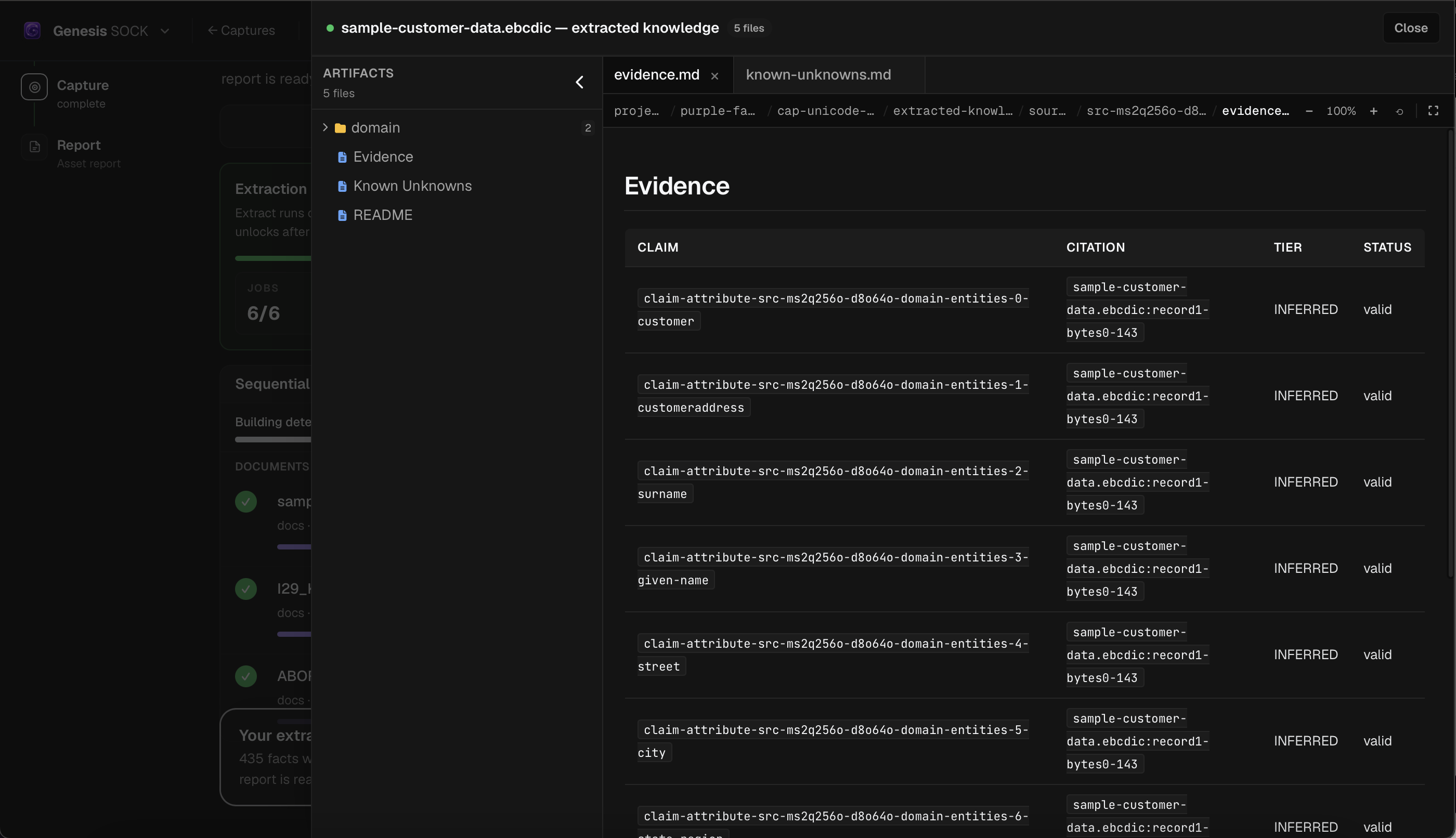Click the JOBS 6/6 counter
This screenshot has width=1456, height=838.
pyautogui.click(x=273, y=303)
